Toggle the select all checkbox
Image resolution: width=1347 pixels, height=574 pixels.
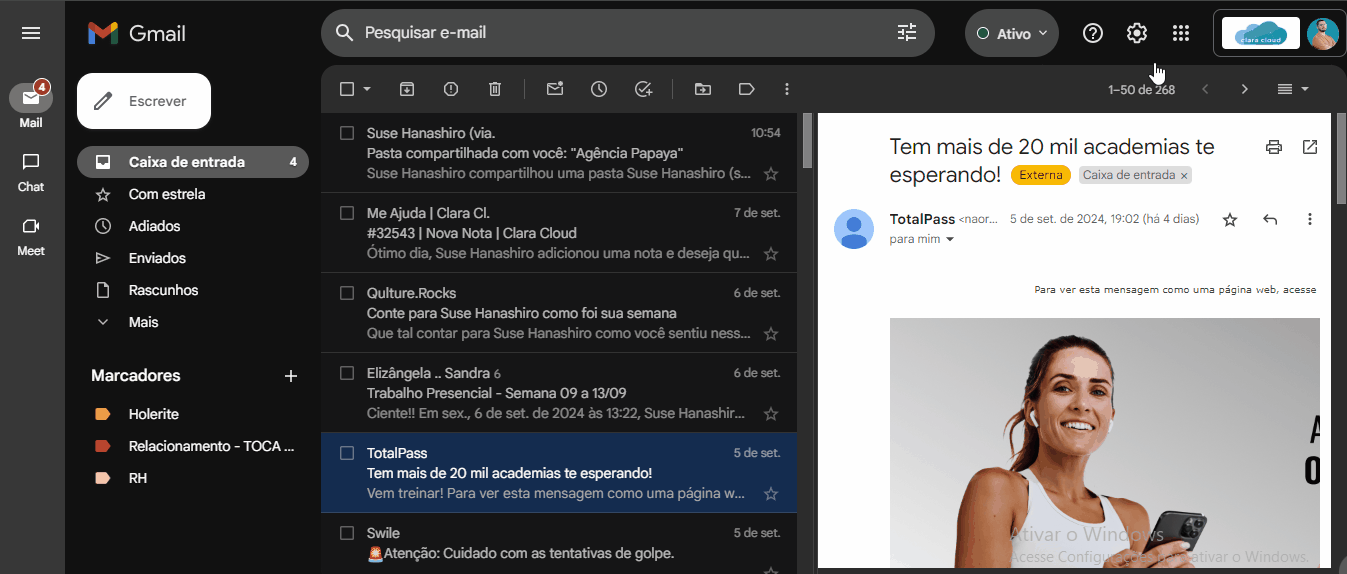(347, 89)
